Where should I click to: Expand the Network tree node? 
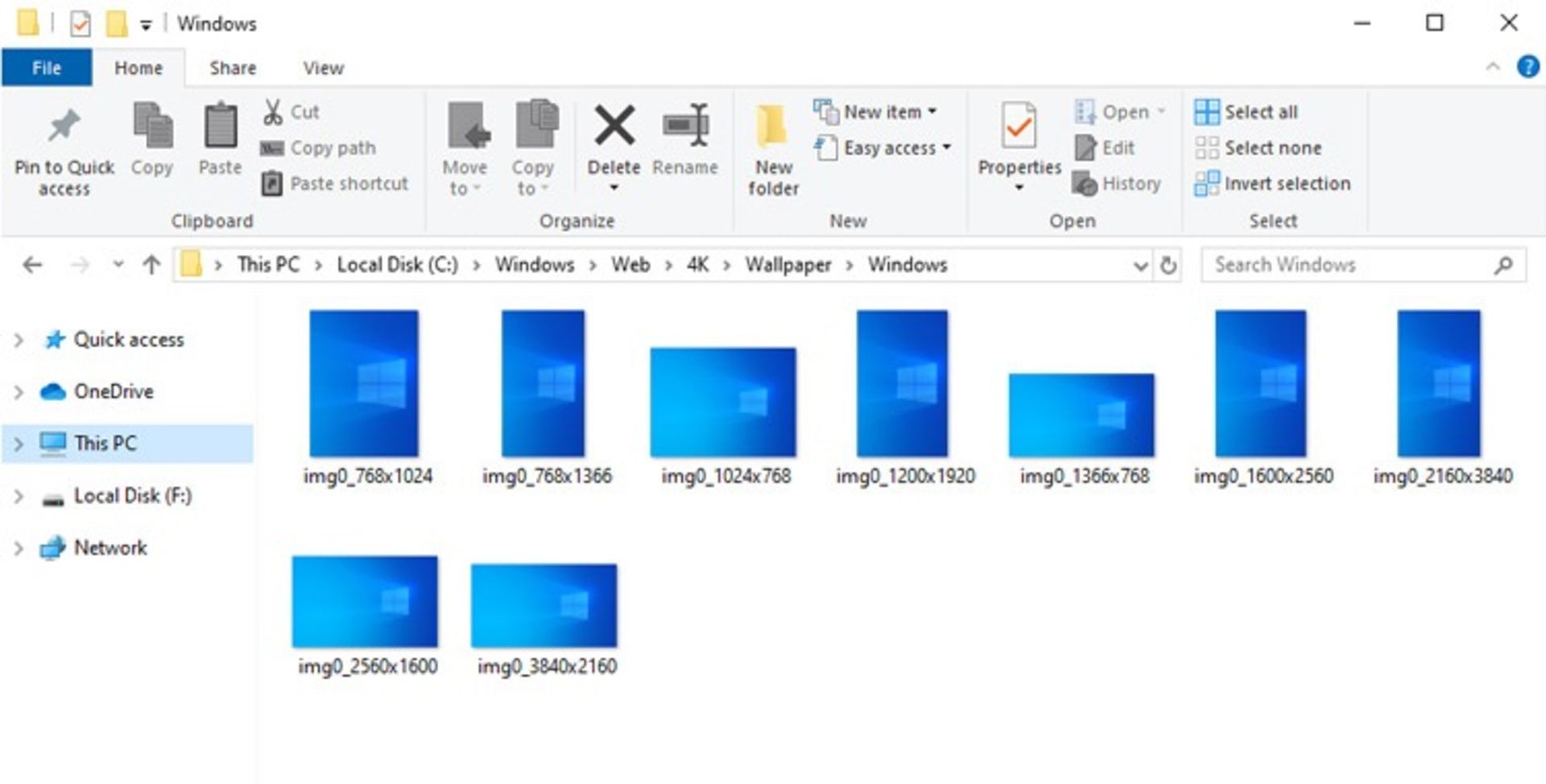pyautogui.click(x=19, y=548)
